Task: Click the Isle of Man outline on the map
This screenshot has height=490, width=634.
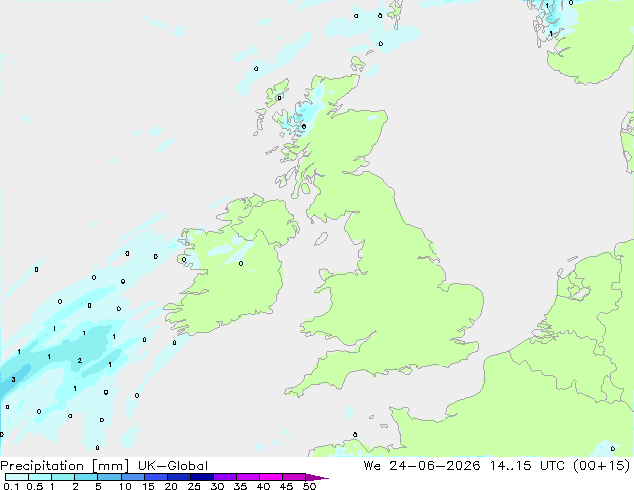Action: [x=321, y=239]
